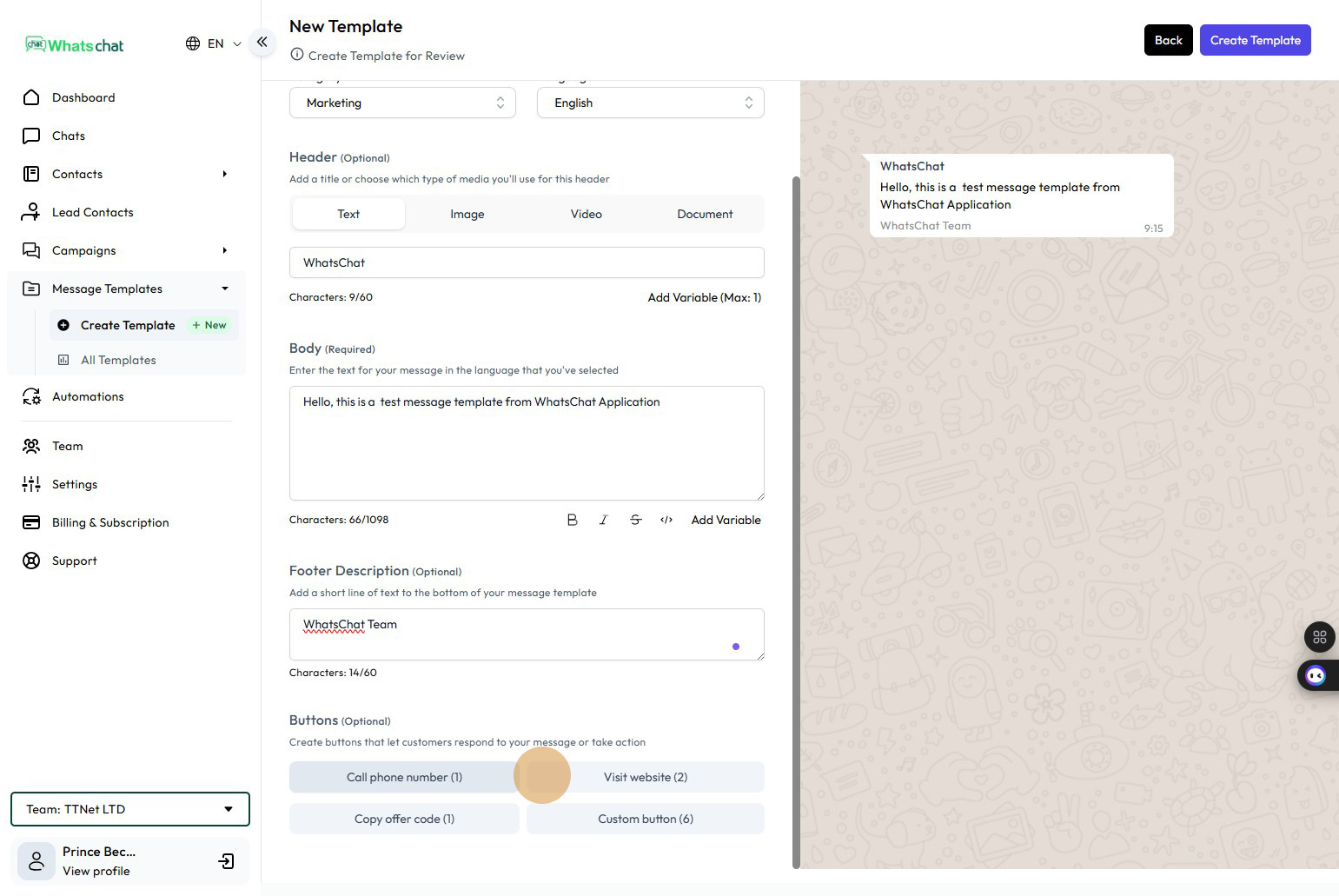Image resolution: width=1339 pixels, height=896 pixels.
Task: Open the Marketing category dropdown
Action: [x=402, y=103]
